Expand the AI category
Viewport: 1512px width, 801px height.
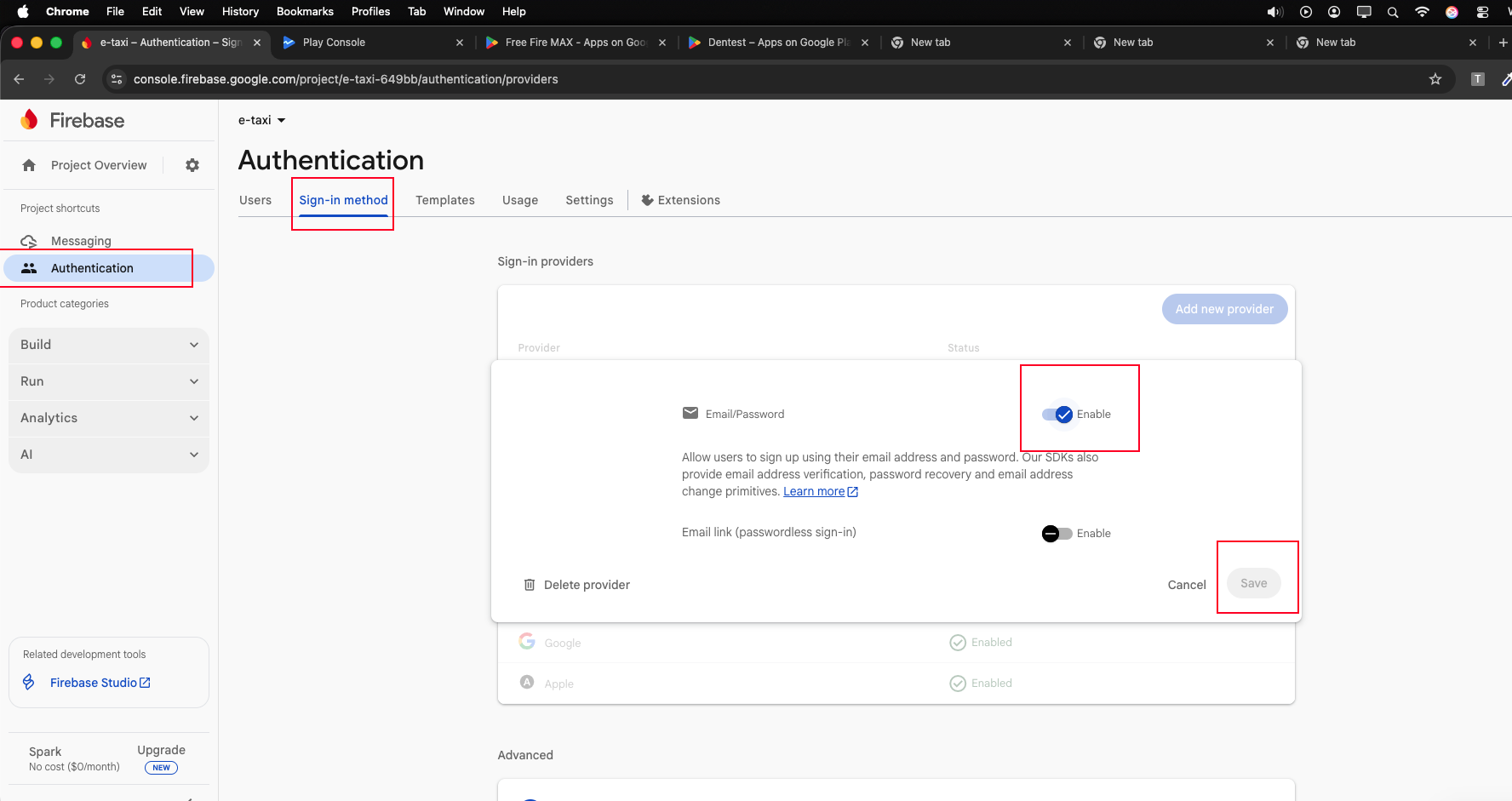tap(109, 455)
